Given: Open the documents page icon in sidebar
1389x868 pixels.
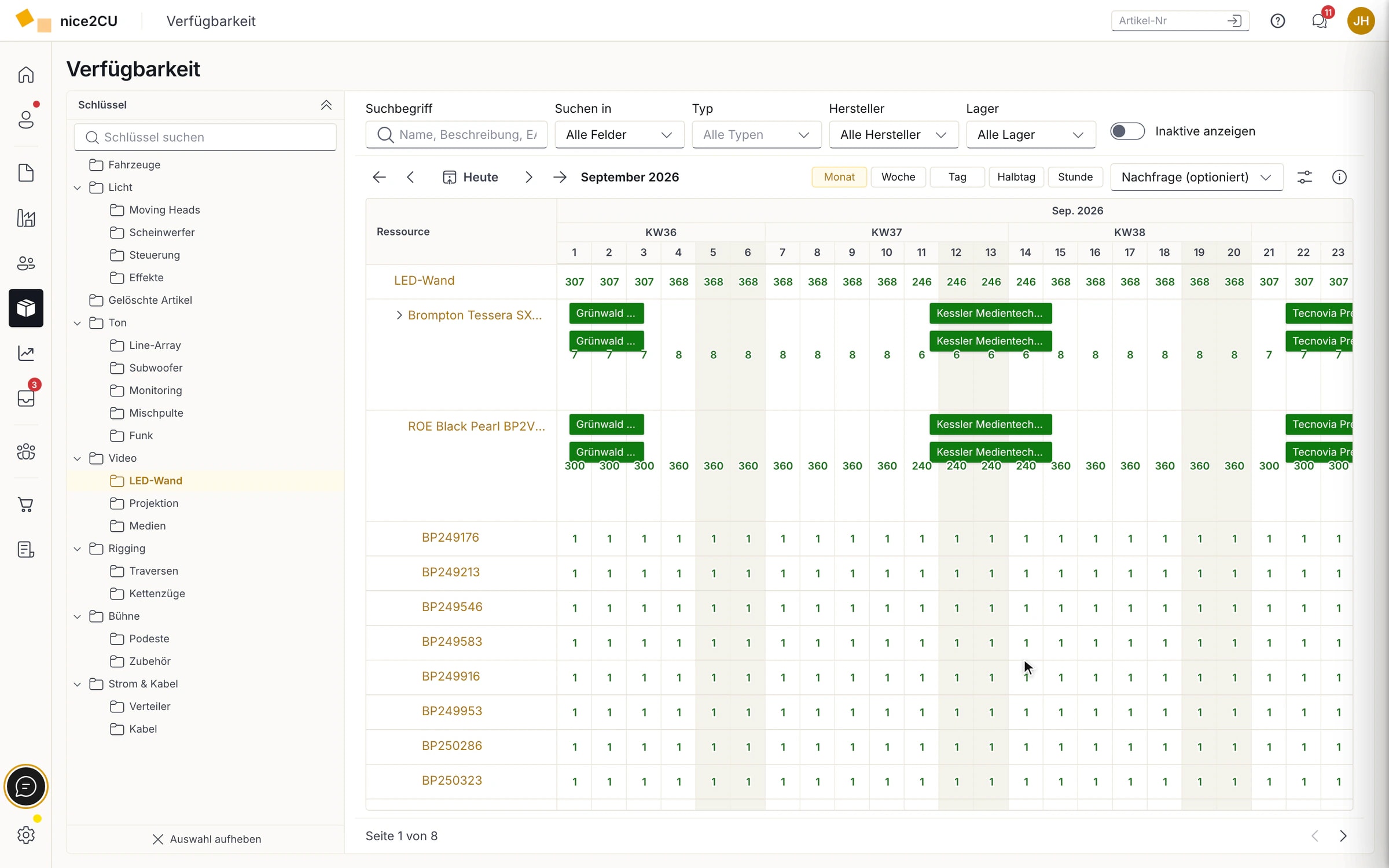Looking at the screenshot, I should 26,172.
